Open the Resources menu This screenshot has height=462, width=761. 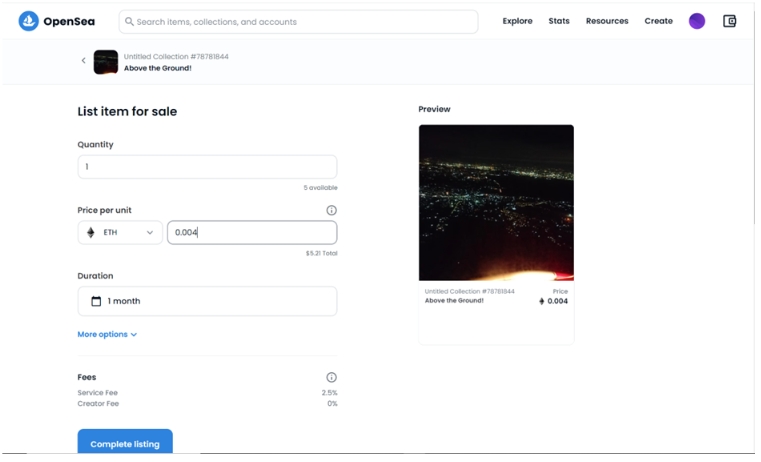(607, 21)
